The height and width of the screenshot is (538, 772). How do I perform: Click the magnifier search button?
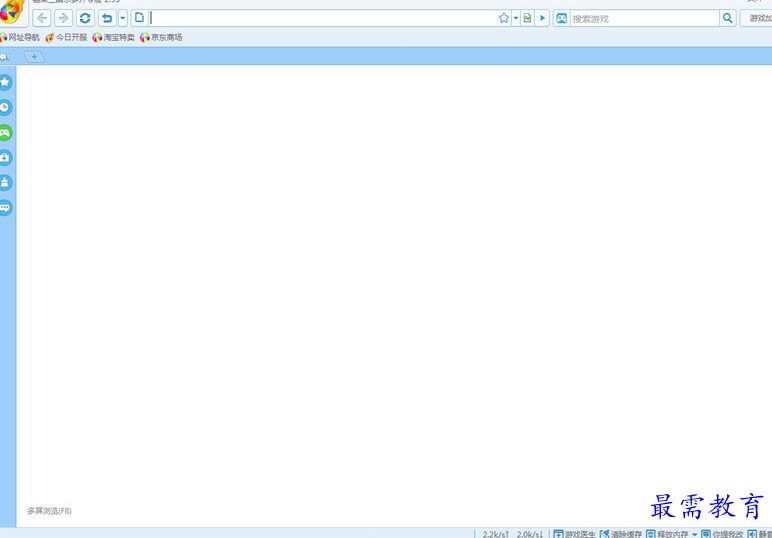[727, 18]
